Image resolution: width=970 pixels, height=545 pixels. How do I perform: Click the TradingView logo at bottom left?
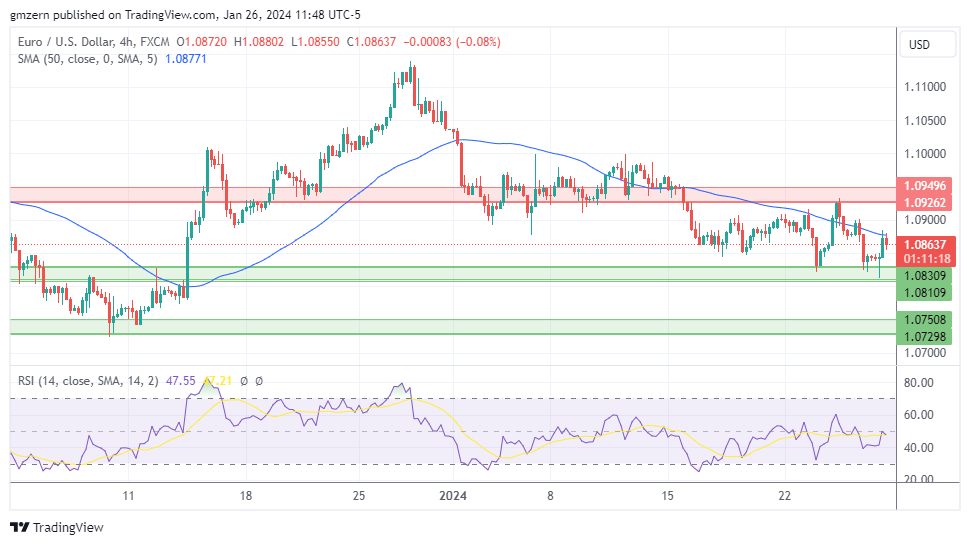(x=57, y=528)
